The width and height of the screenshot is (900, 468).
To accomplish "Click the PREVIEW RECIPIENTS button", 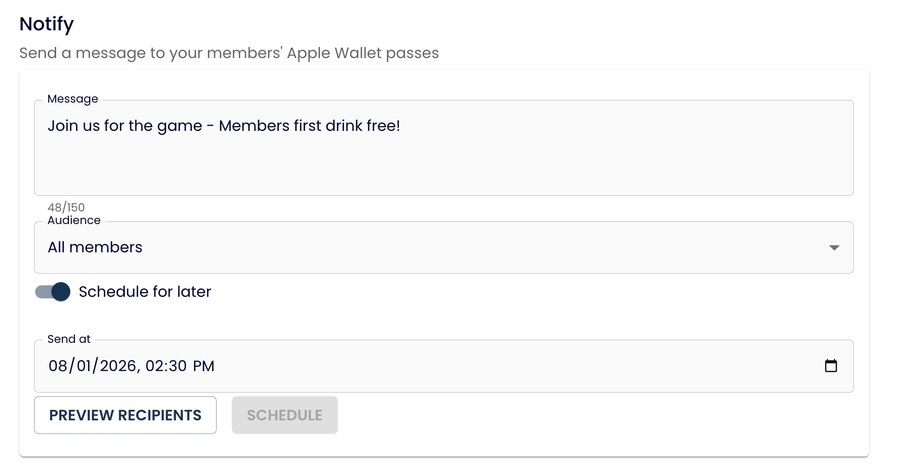I will point(125,415).
